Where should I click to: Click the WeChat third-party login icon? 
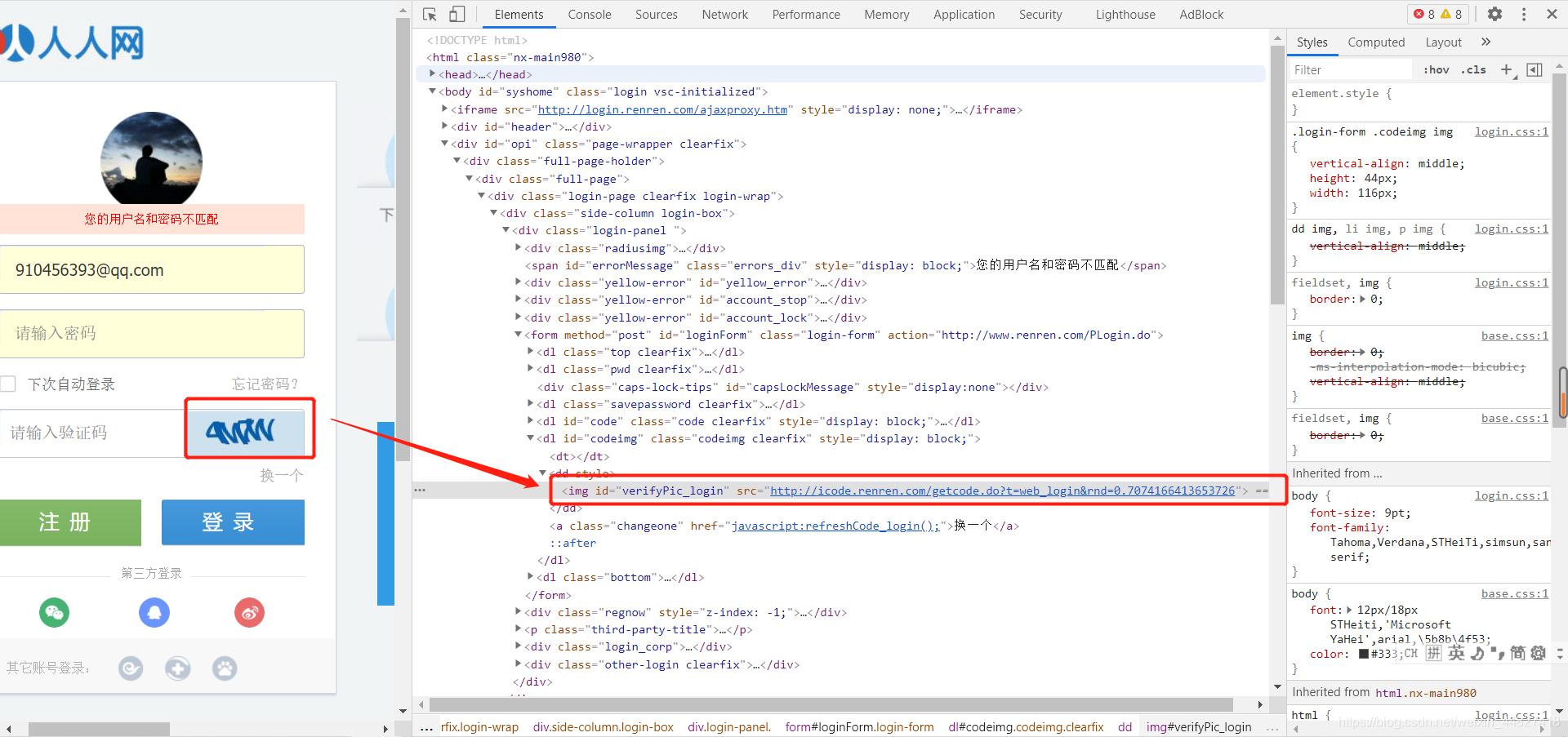coord(55,612)
